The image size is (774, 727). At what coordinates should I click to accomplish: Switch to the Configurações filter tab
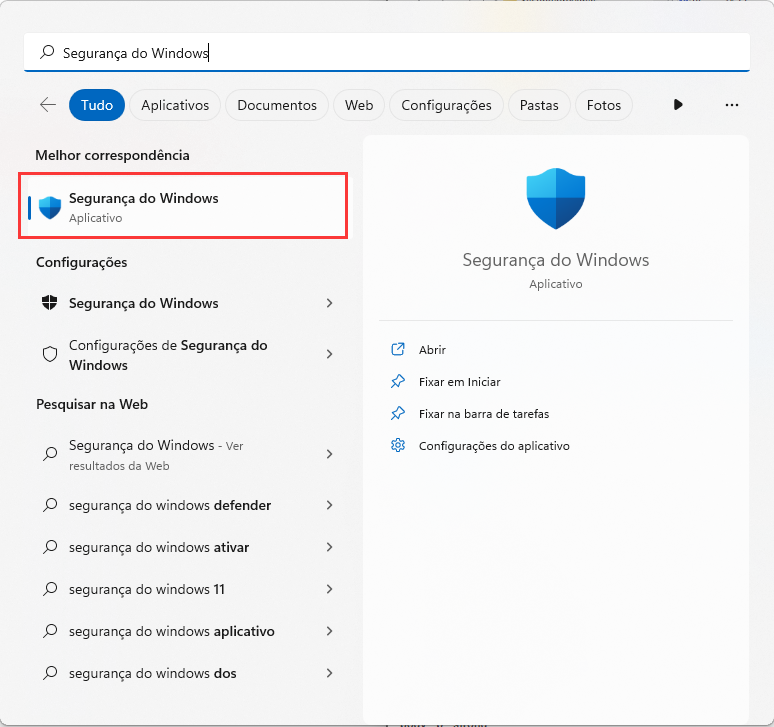point(446,105)
